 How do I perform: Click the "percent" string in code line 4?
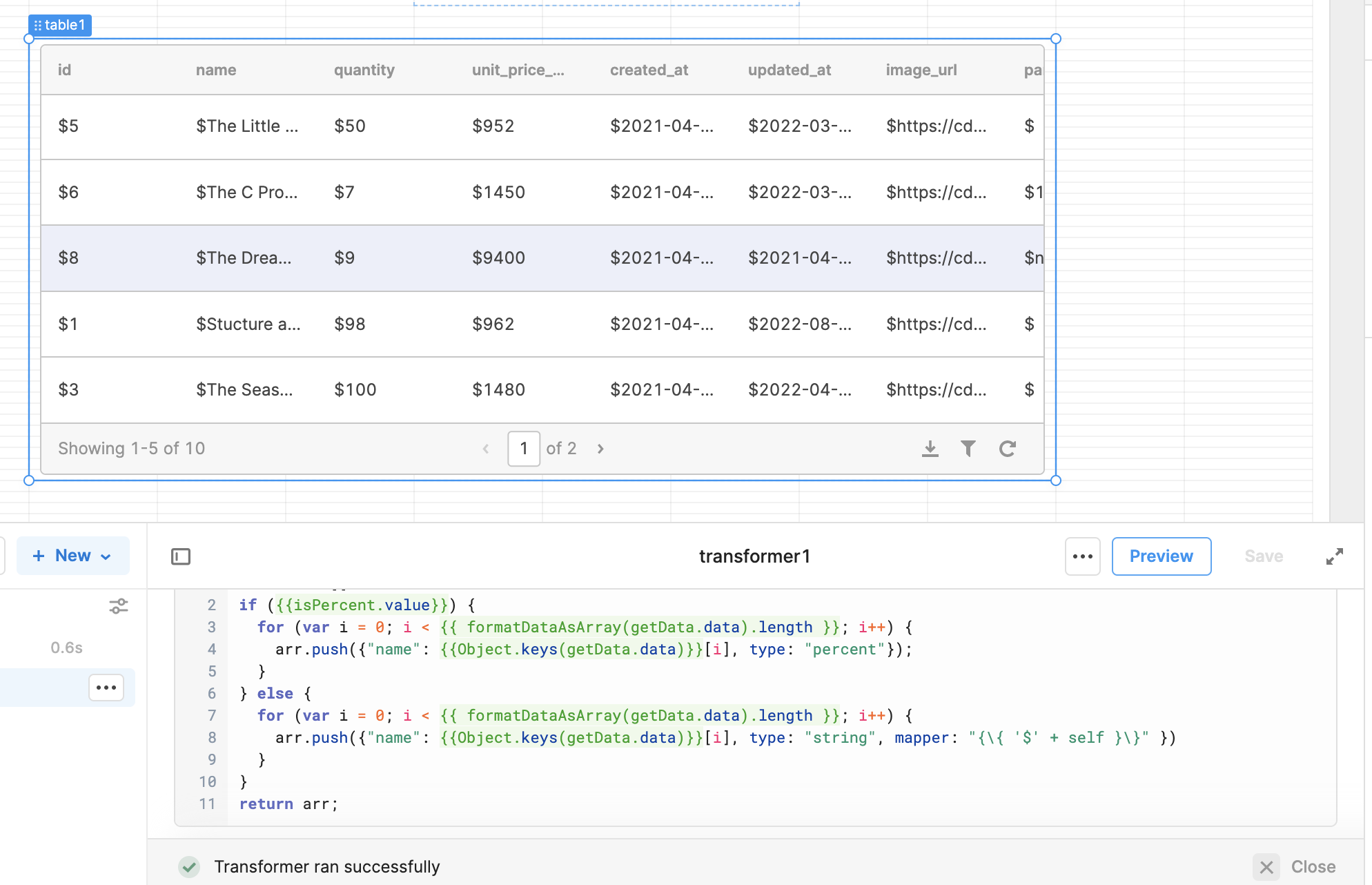[844, 650]
